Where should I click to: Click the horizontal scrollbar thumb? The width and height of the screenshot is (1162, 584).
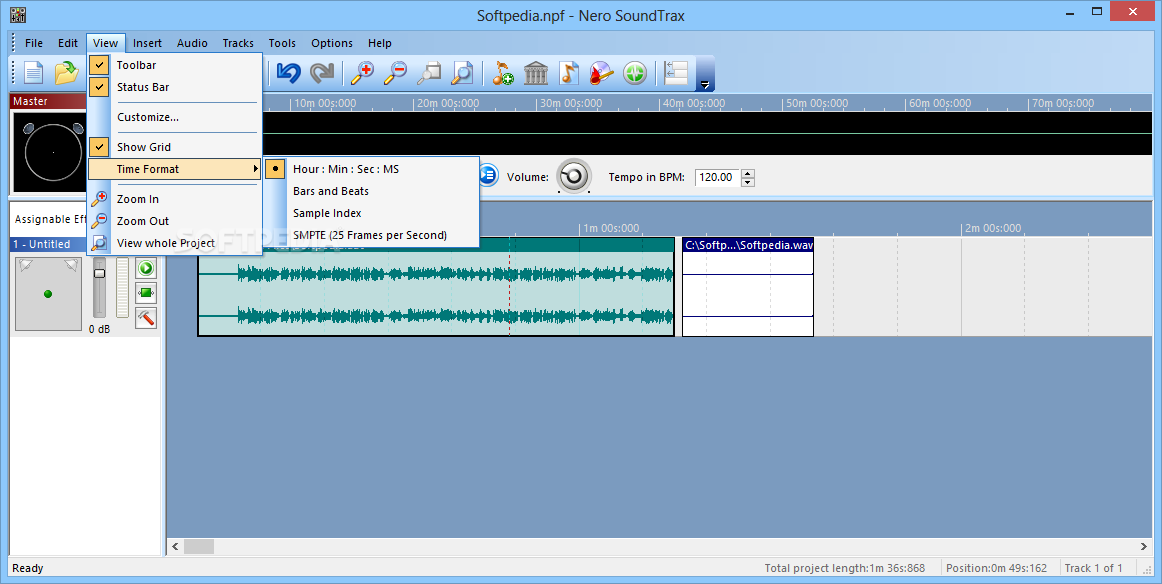pos(199,546)
